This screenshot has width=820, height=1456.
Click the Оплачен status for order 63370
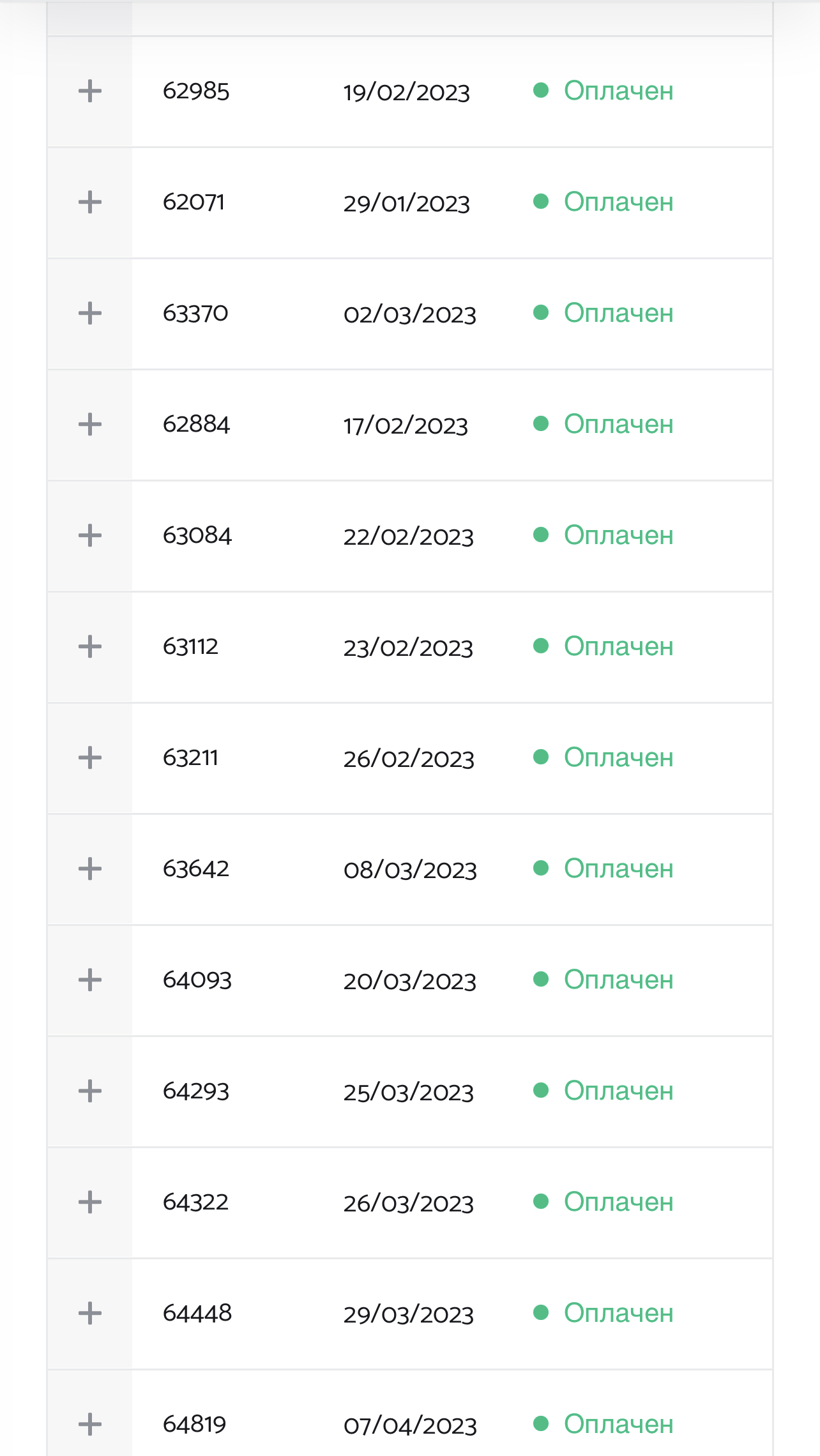pyautogui.click(x=618, y=314)
